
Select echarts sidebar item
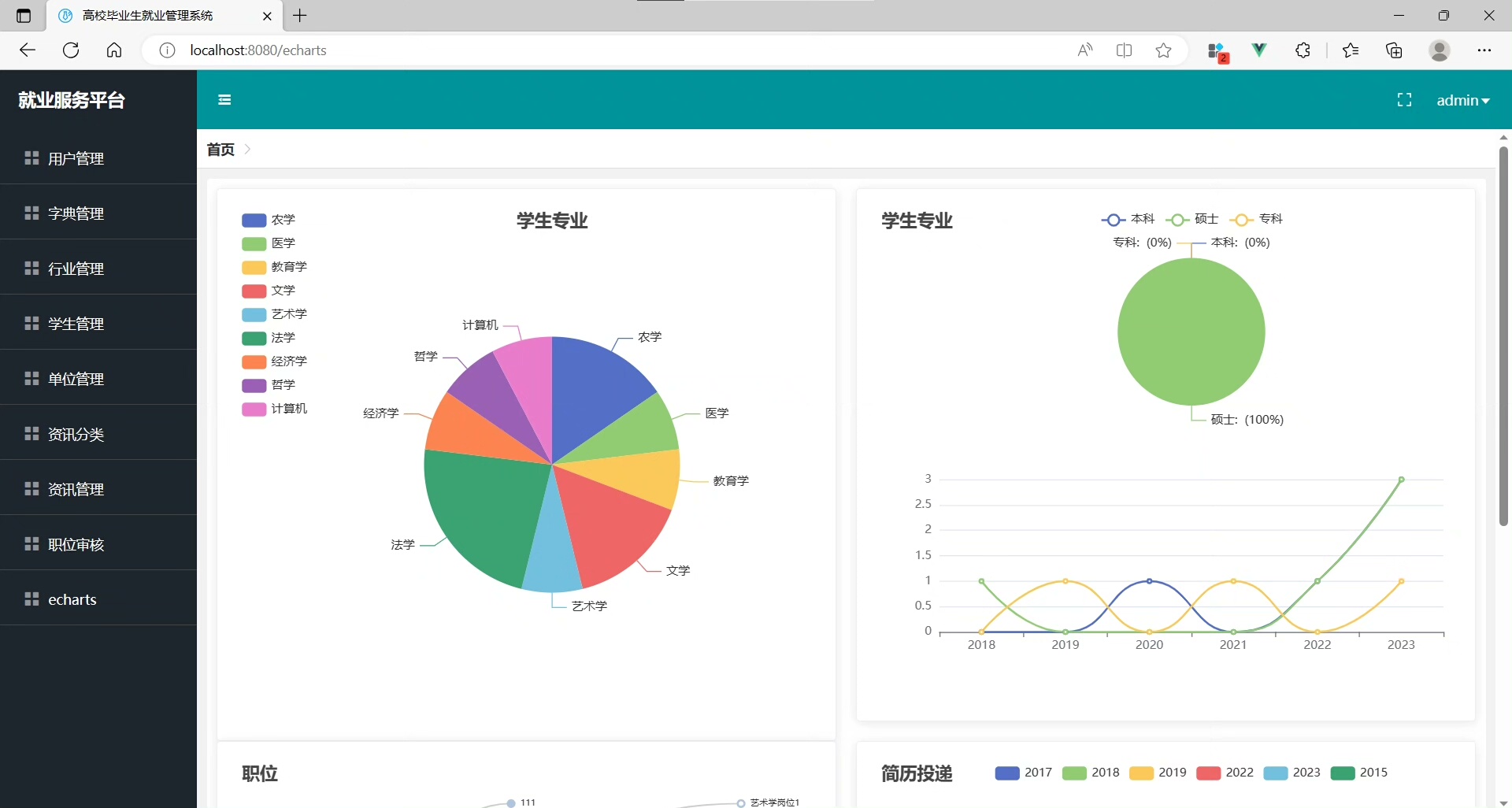pos(98,599)
